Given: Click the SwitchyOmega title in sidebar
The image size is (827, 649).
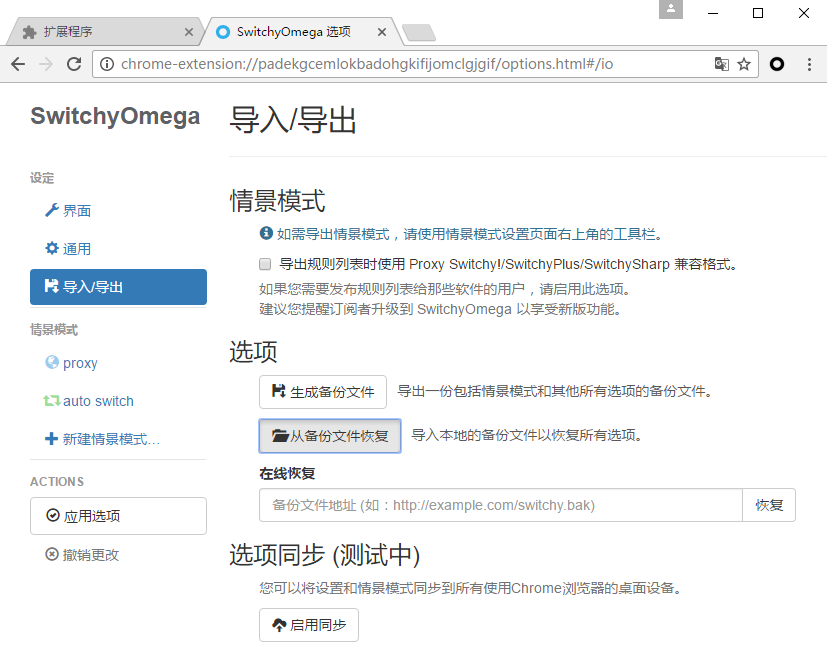Looking at the screenshot, I should pyautogui.click(x=115, y=117).
